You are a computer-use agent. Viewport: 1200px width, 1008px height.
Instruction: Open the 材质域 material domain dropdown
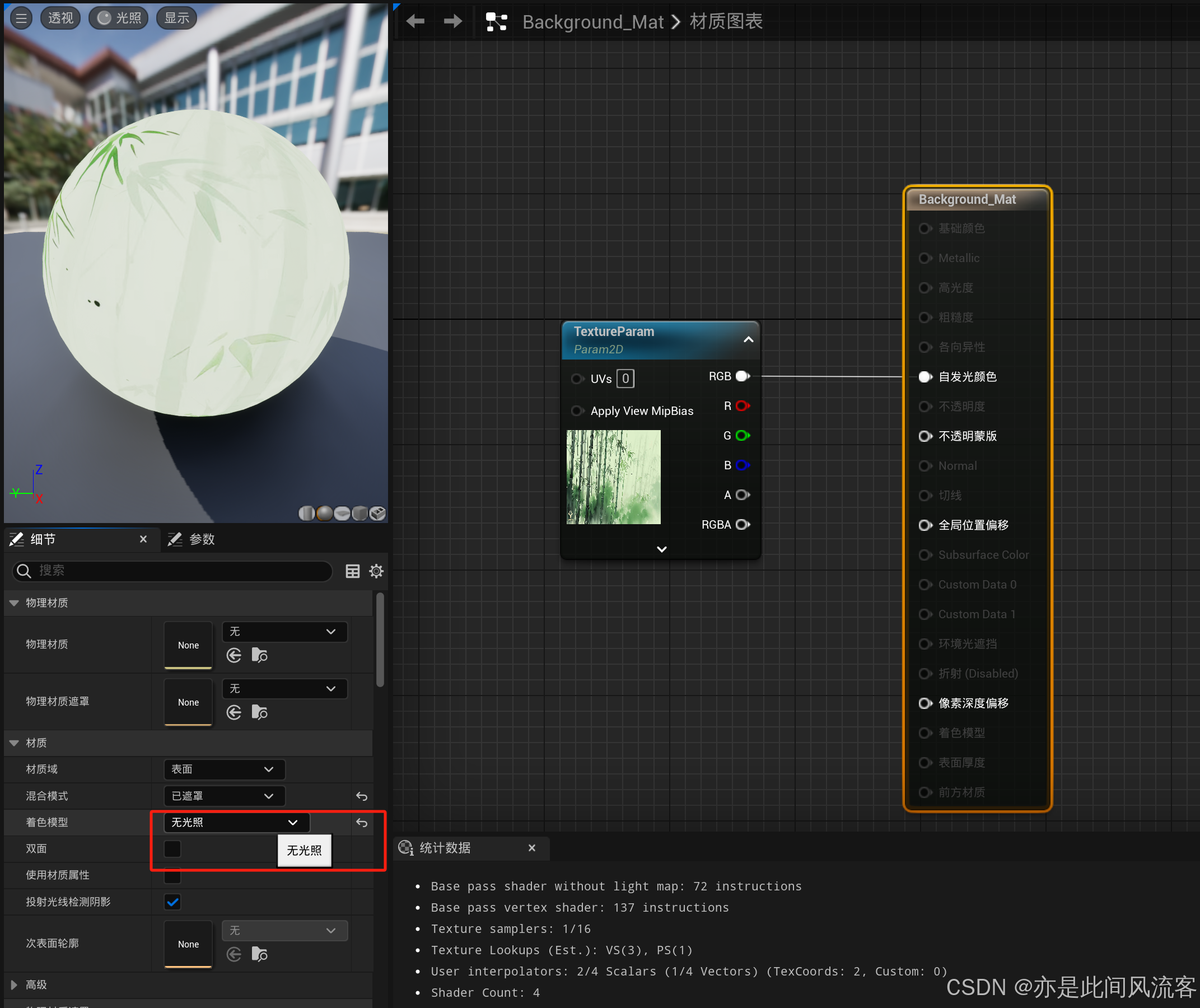pyautogui.click(x=223, y=769)
